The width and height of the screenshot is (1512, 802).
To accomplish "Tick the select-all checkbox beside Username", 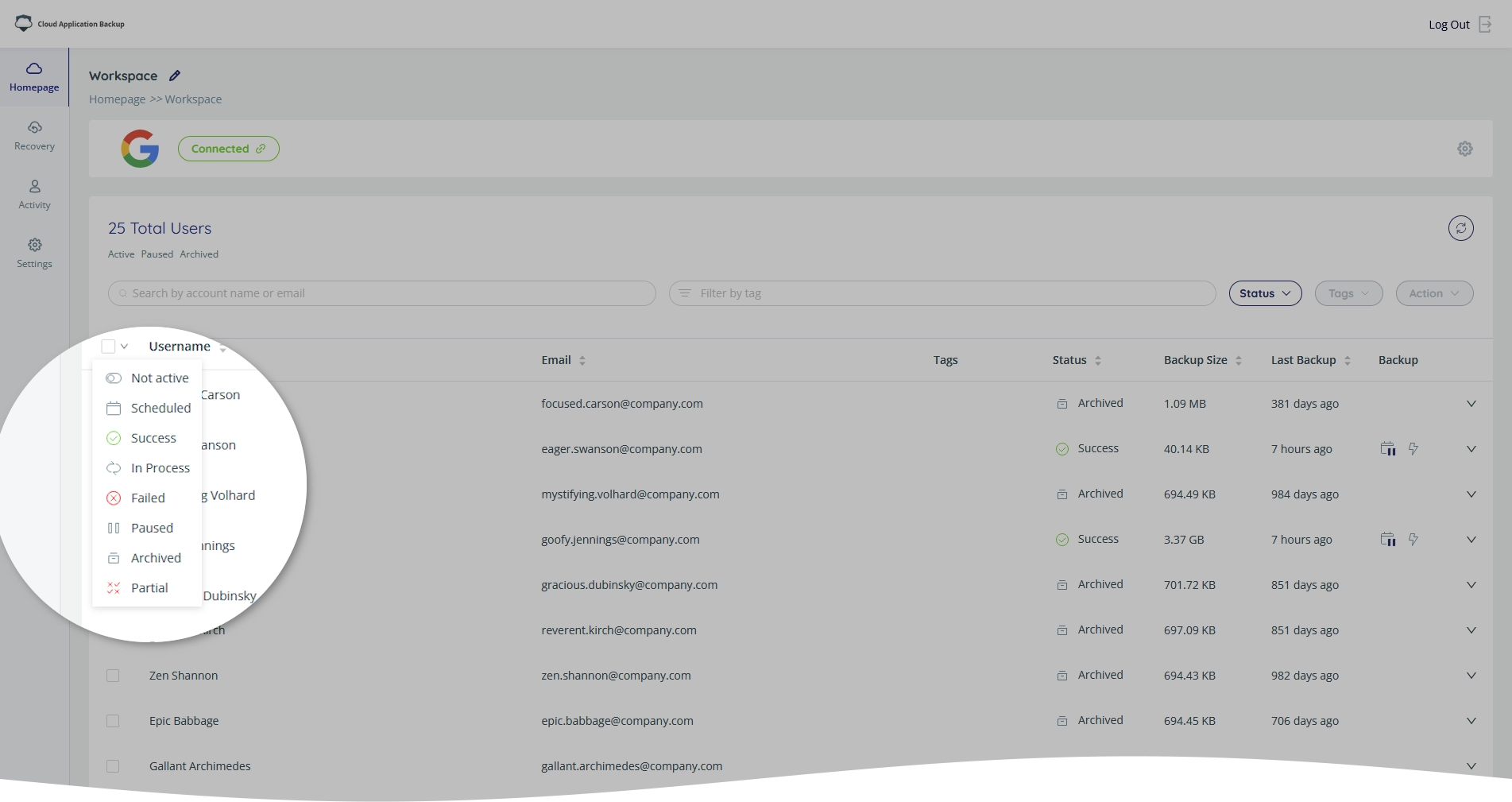I will (x=108, y=347).
